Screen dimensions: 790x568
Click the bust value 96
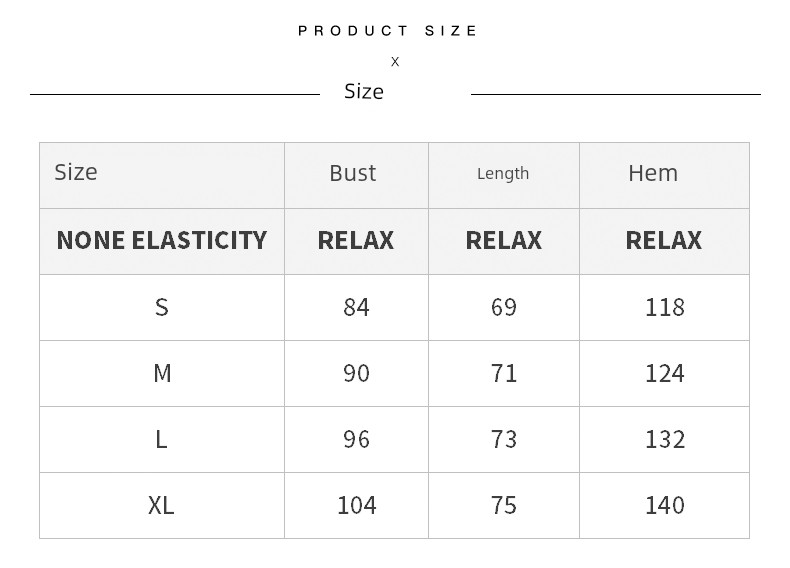click(x=356, y=439)
